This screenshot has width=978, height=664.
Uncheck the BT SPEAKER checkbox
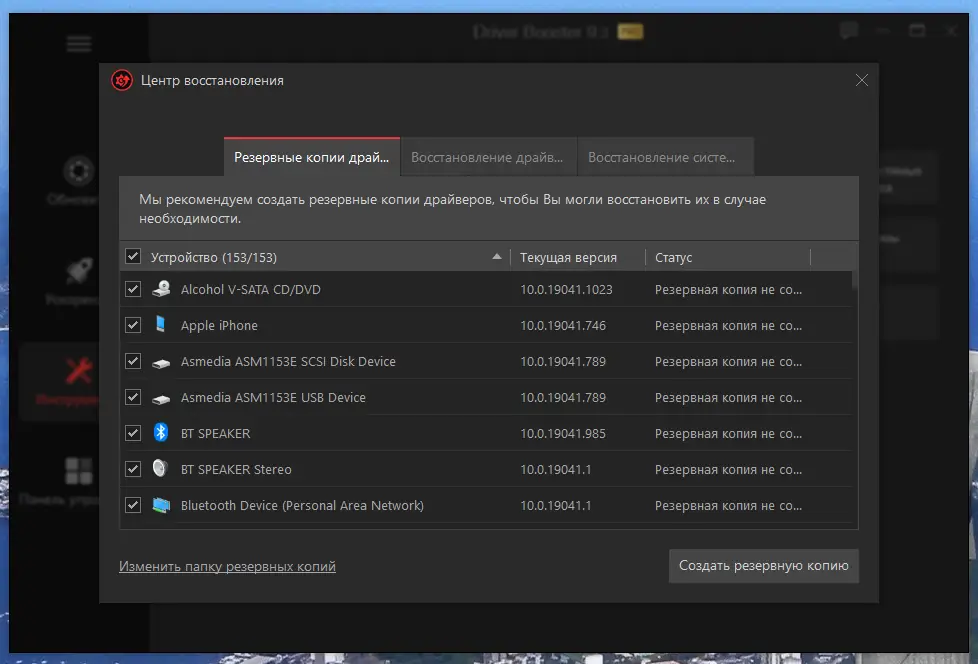click(133, 433)
